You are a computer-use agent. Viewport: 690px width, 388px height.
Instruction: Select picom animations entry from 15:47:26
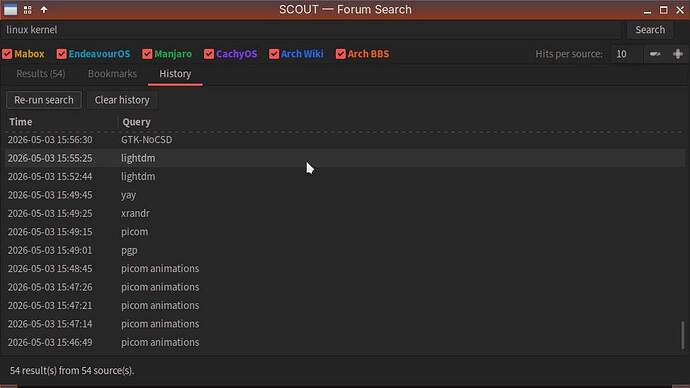pos(345,287)
